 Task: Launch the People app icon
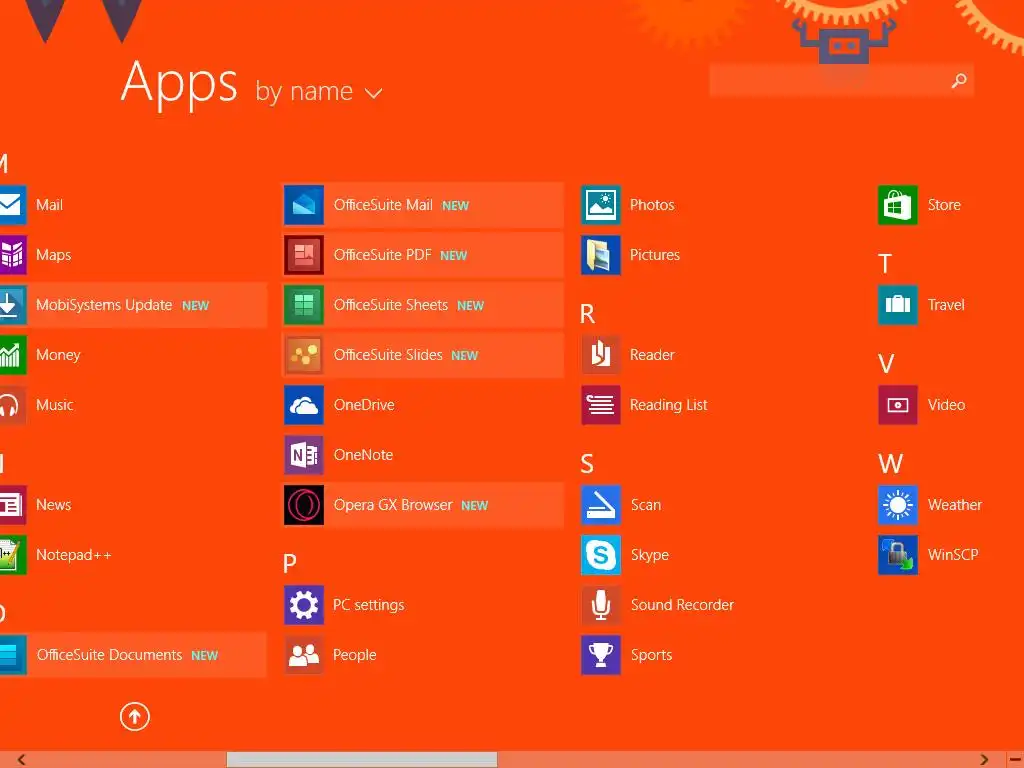pyautogui.click(x=304, y=655)
